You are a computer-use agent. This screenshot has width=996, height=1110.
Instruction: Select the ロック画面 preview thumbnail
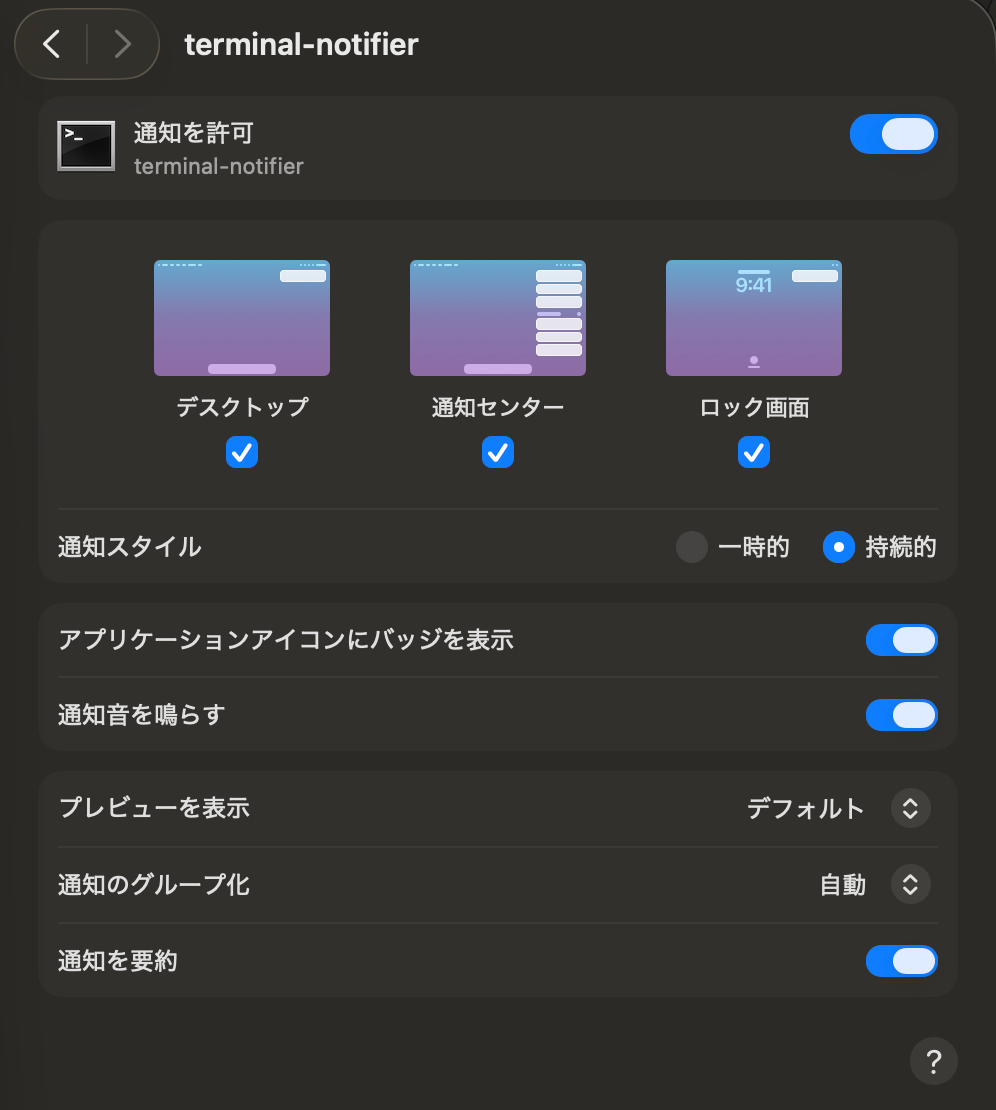(x=753, y=317)
